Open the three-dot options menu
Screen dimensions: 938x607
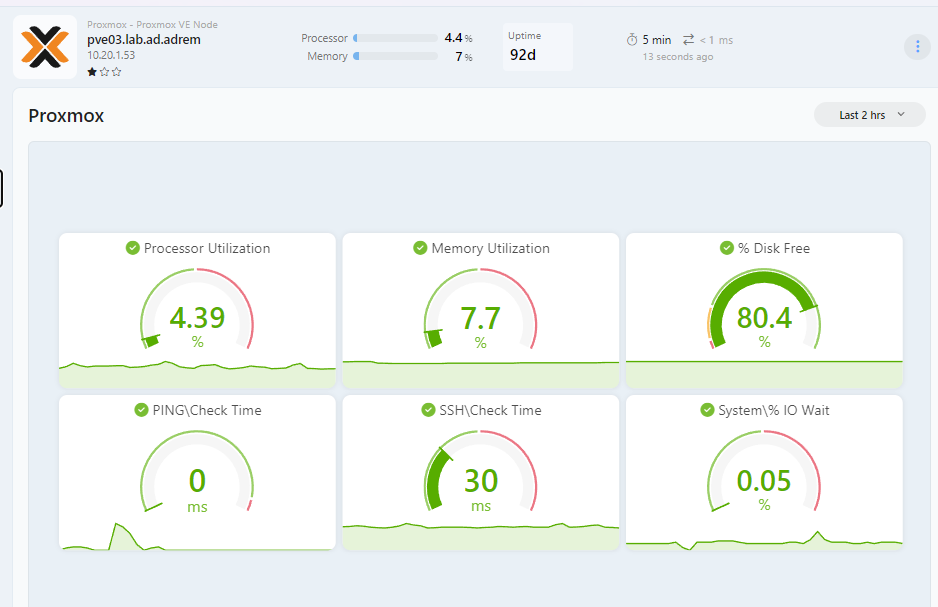point(917,47)
